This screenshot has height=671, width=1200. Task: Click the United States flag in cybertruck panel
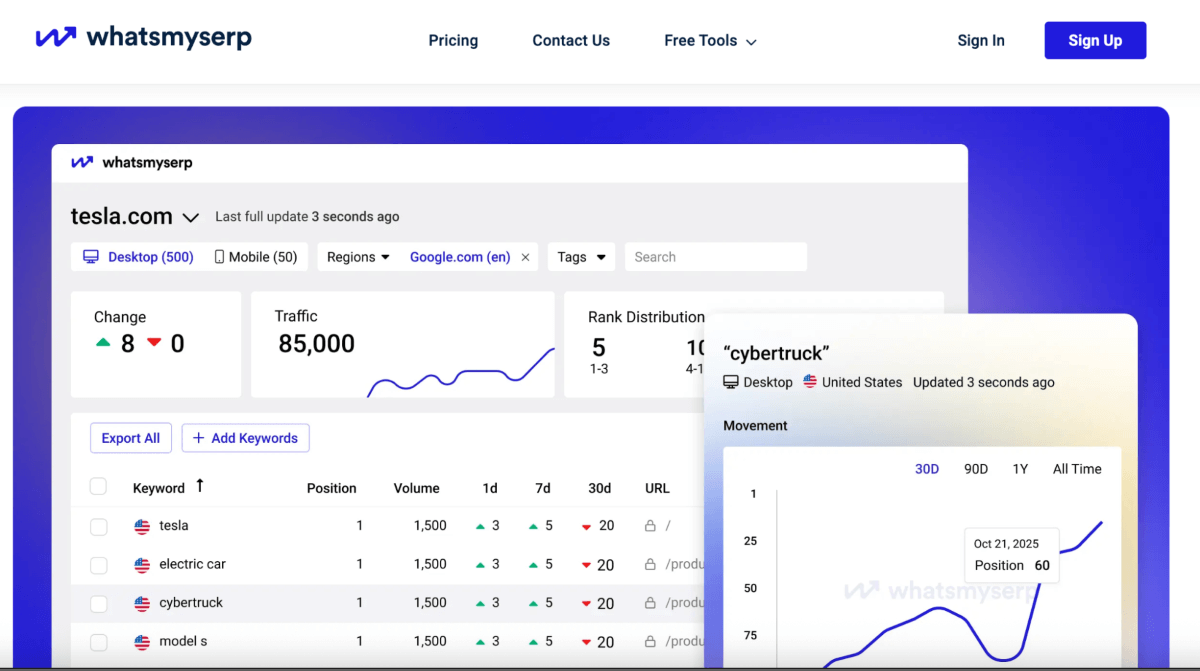[810, 382]
